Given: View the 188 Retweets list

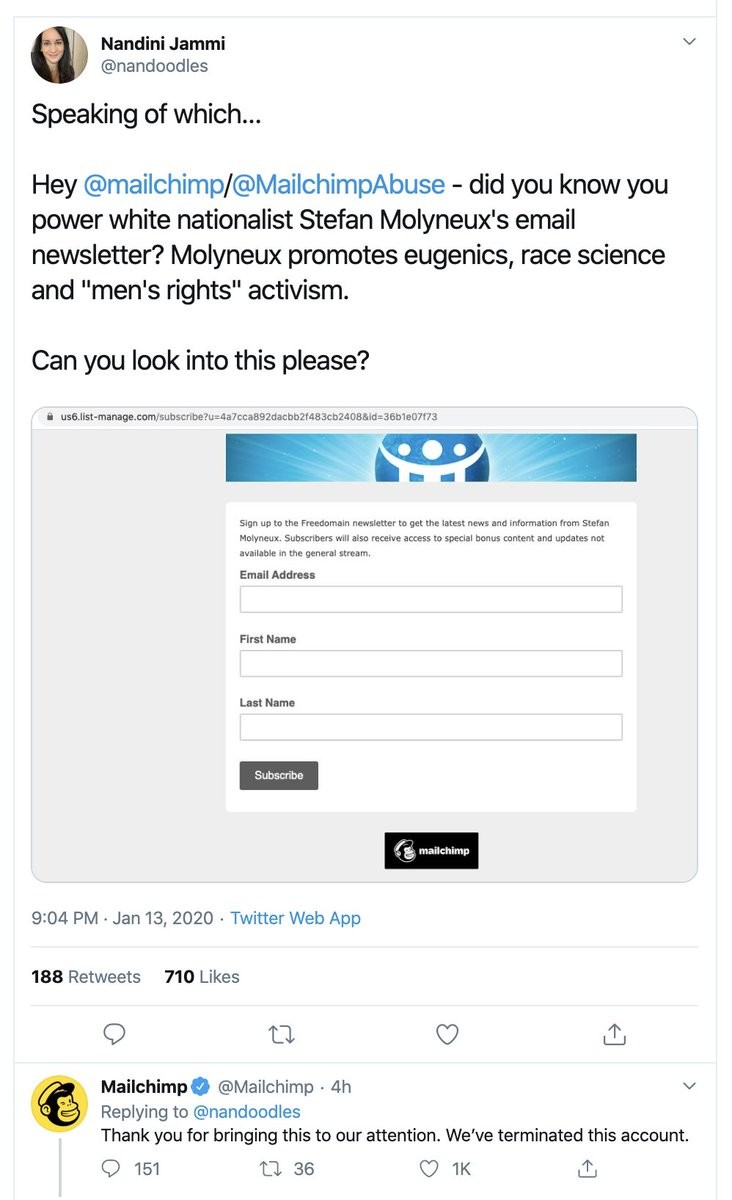Looking at the screenshot, I should tap(86, 977).
